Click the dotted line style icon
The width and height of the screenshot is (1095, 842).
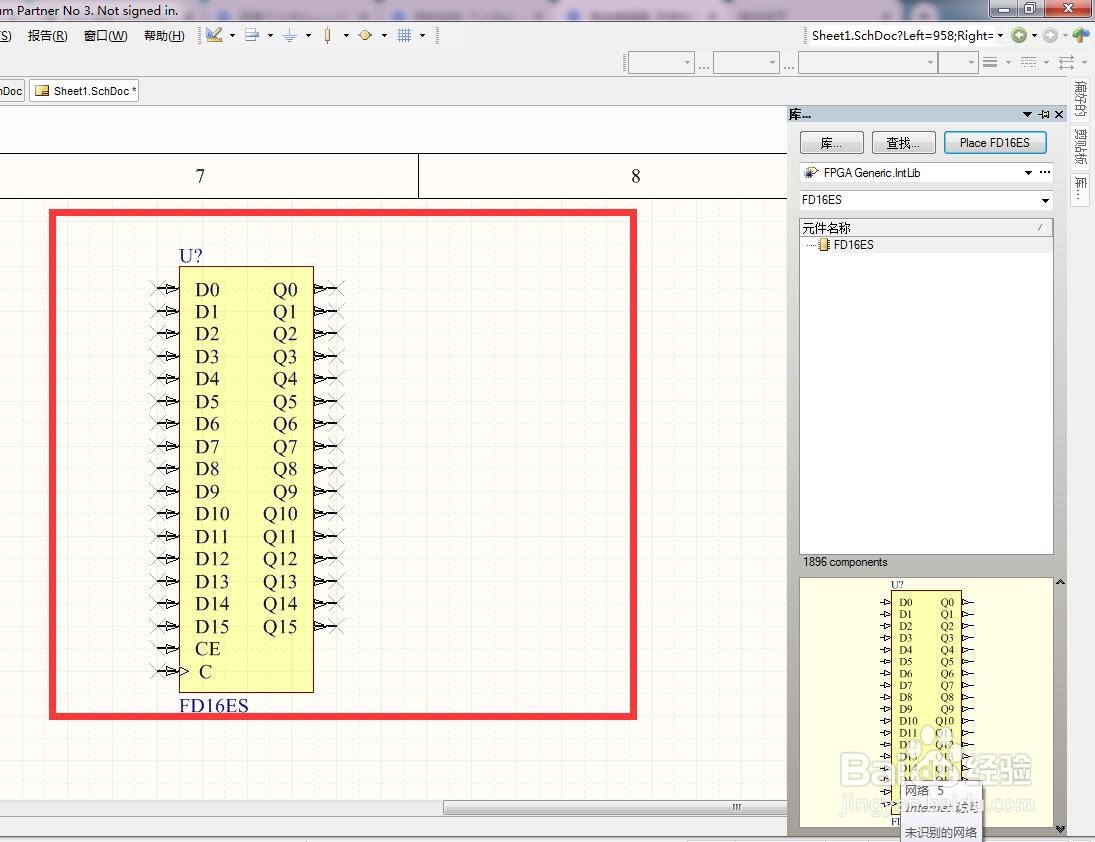click(x=1029, y=63)
